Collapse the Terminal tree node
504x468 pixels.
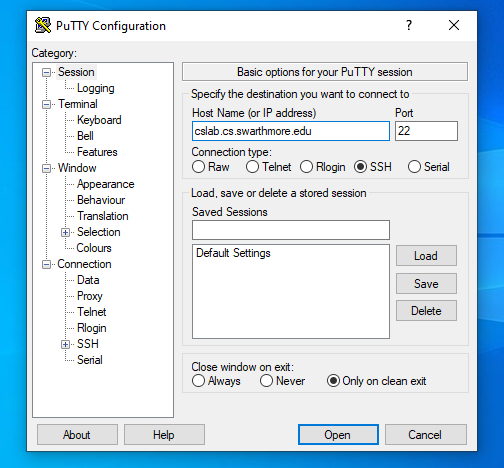(46, 104)
